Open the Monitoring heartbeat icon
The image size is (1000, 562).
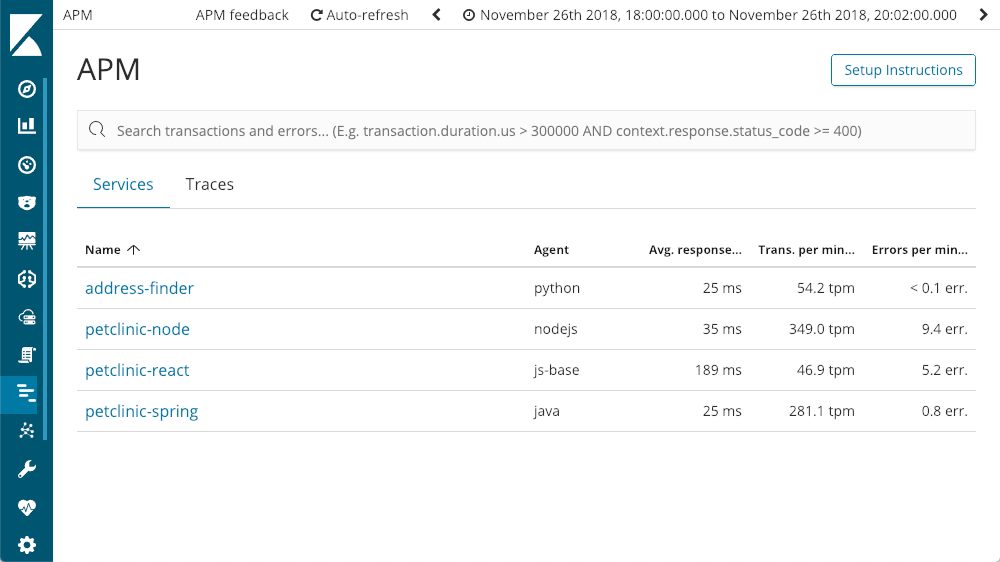(x=26, y=508)
